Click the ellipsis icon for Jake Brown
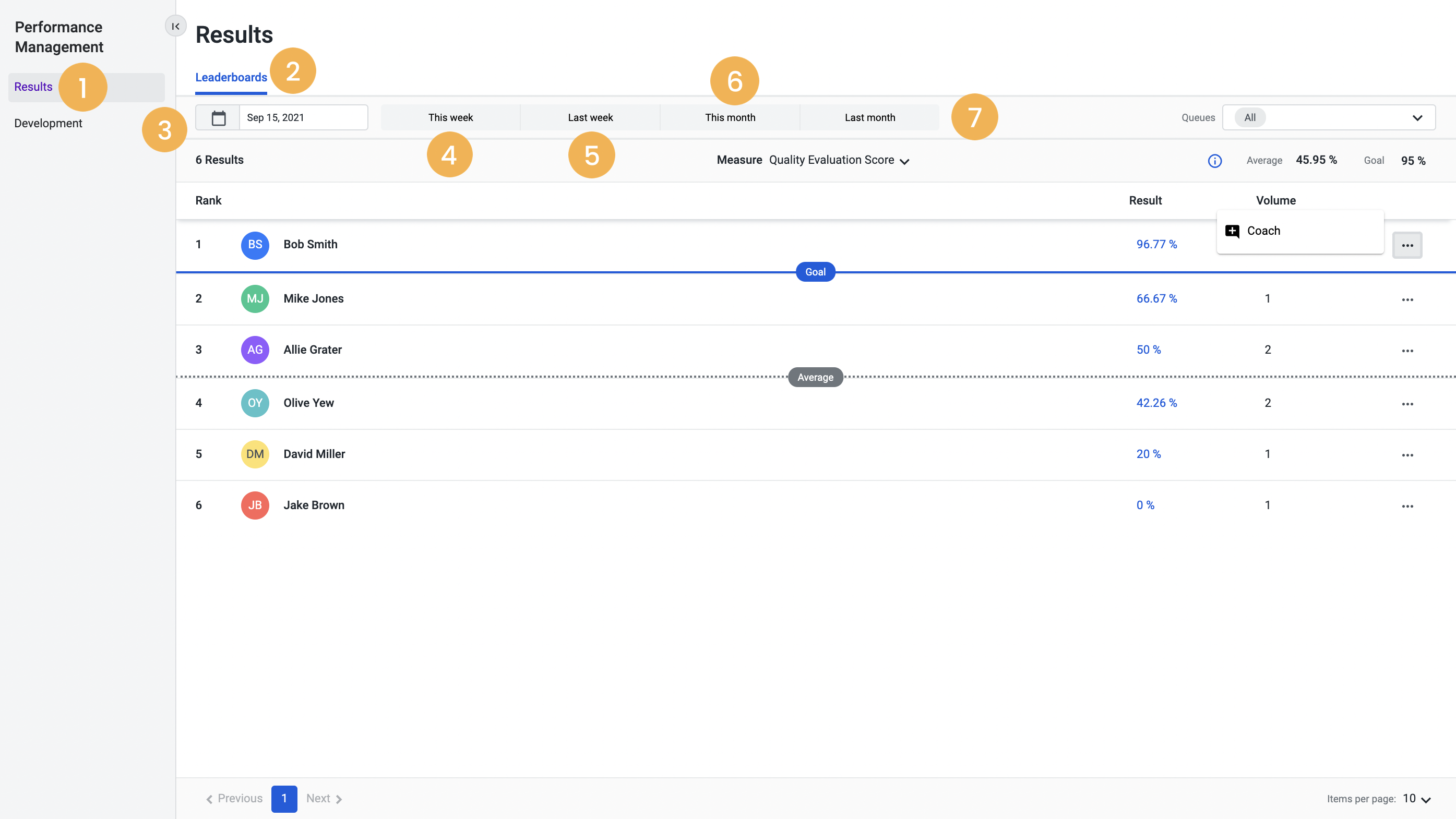Image resolution: width=1456 pixels, height=819 pixels. [1407, 505]
